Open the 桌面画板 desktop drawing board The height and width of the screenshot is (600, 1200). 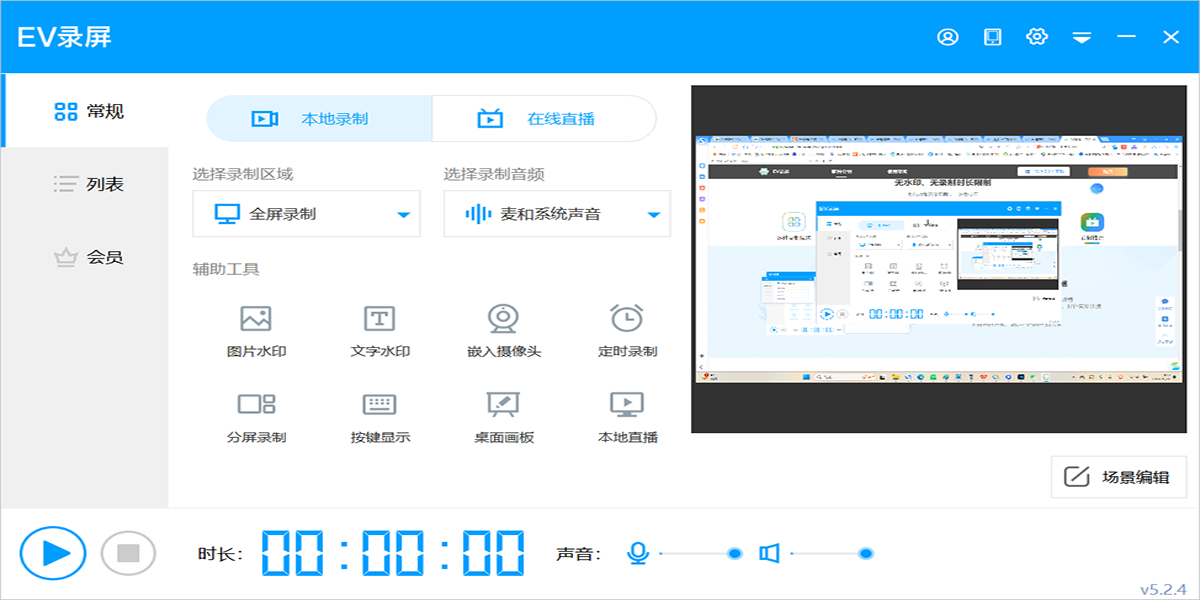point(503,405)
